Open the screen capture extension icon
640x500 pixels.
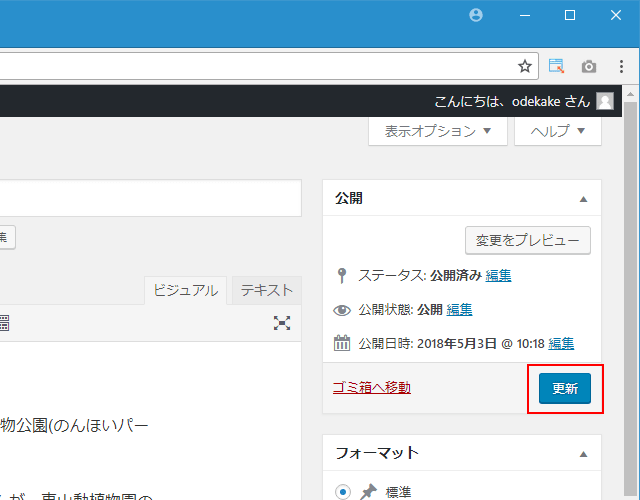coord(557,66)
